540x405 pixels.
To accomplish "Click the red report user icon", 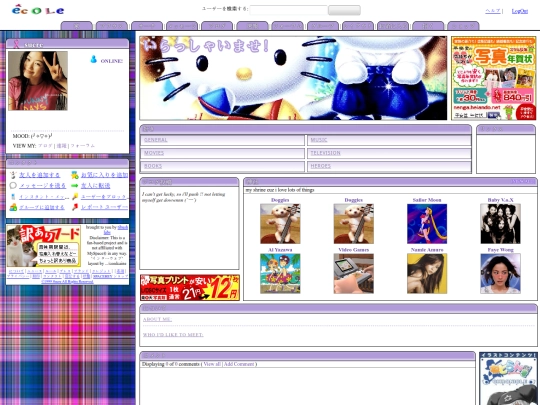I will pyautogui.click(x=75, y=207).
